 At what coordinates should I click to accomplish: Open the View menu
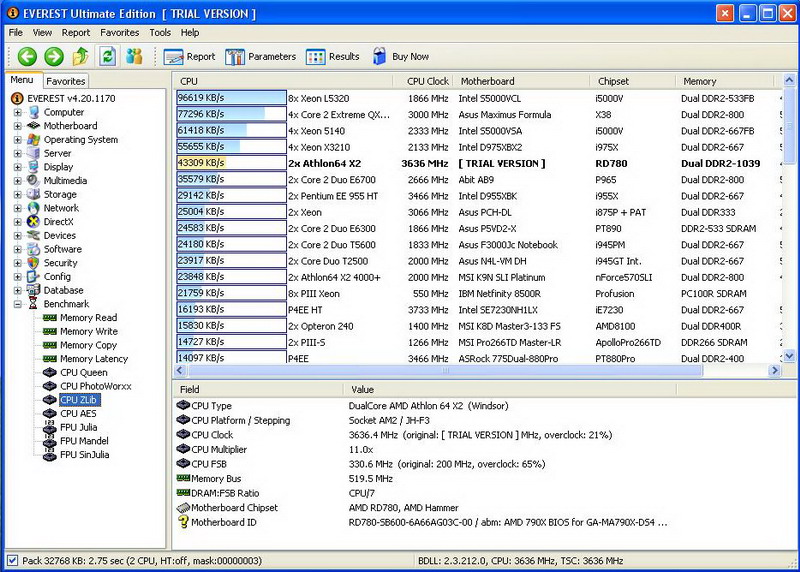click(42, 33)
